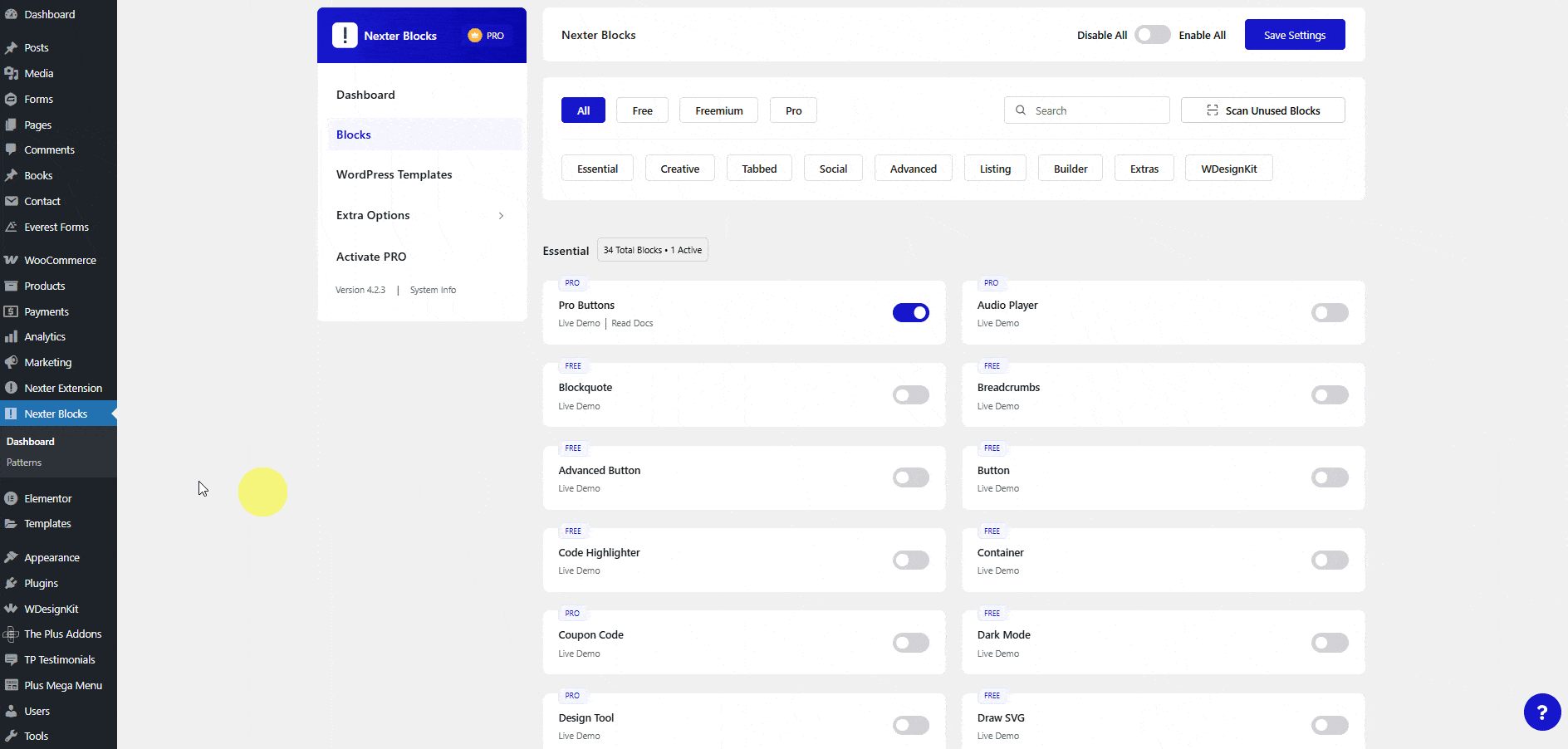Click the blue help question mark icon
The width and height of the screenshot is (1568, 749).
pyautogui.click(x=1542, y=712)
